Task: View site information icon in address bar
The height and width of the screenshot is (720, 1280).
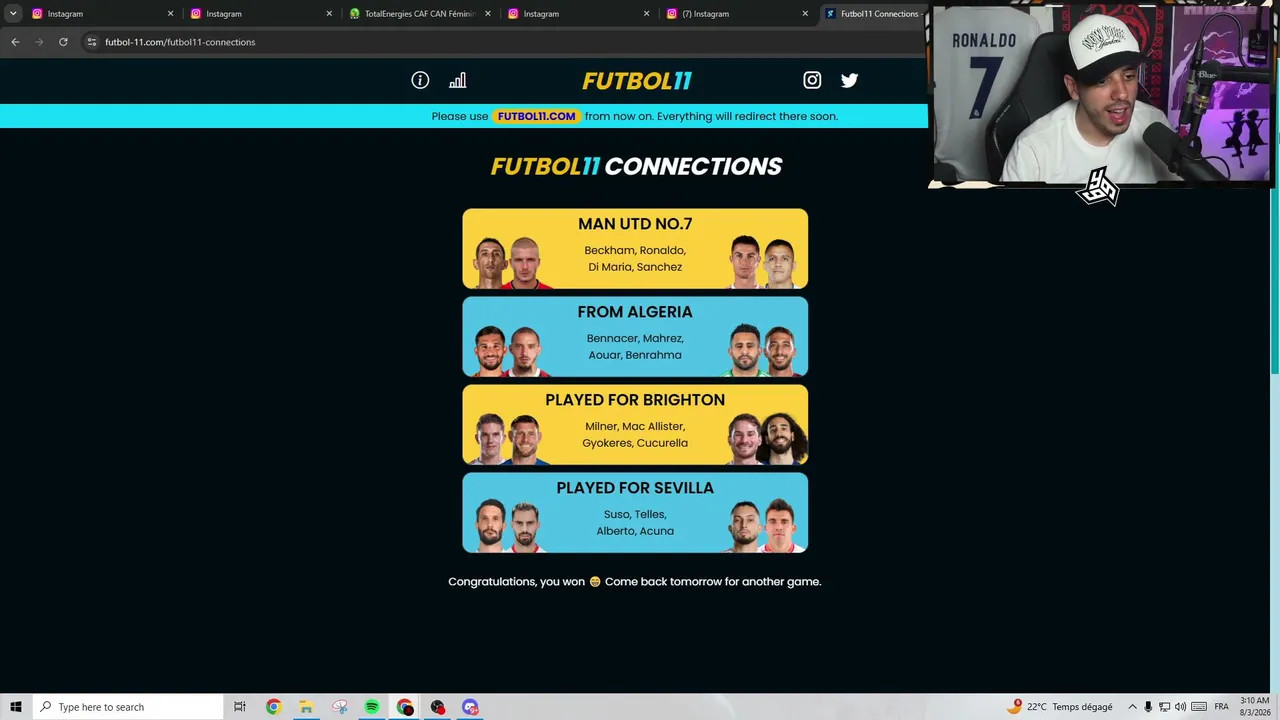Action: pos(91,42)
